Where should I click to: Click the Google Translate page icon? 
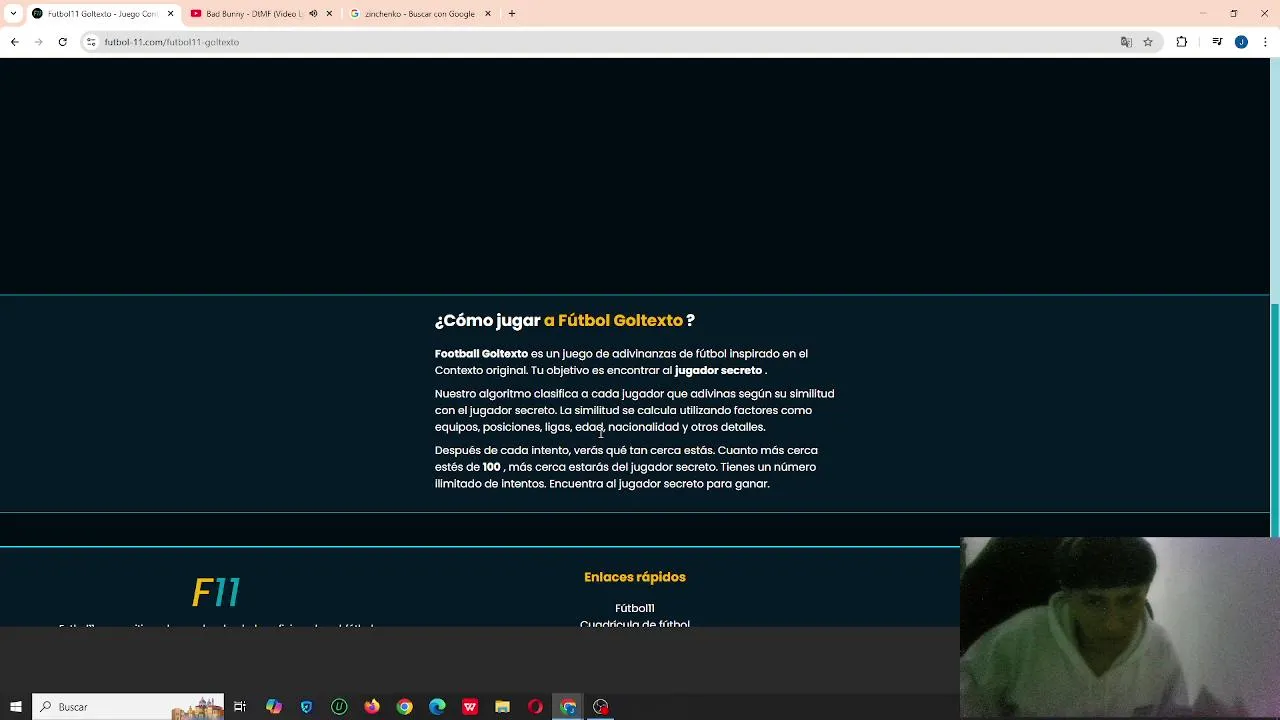pyautogui.click(x=1126, y=42)
